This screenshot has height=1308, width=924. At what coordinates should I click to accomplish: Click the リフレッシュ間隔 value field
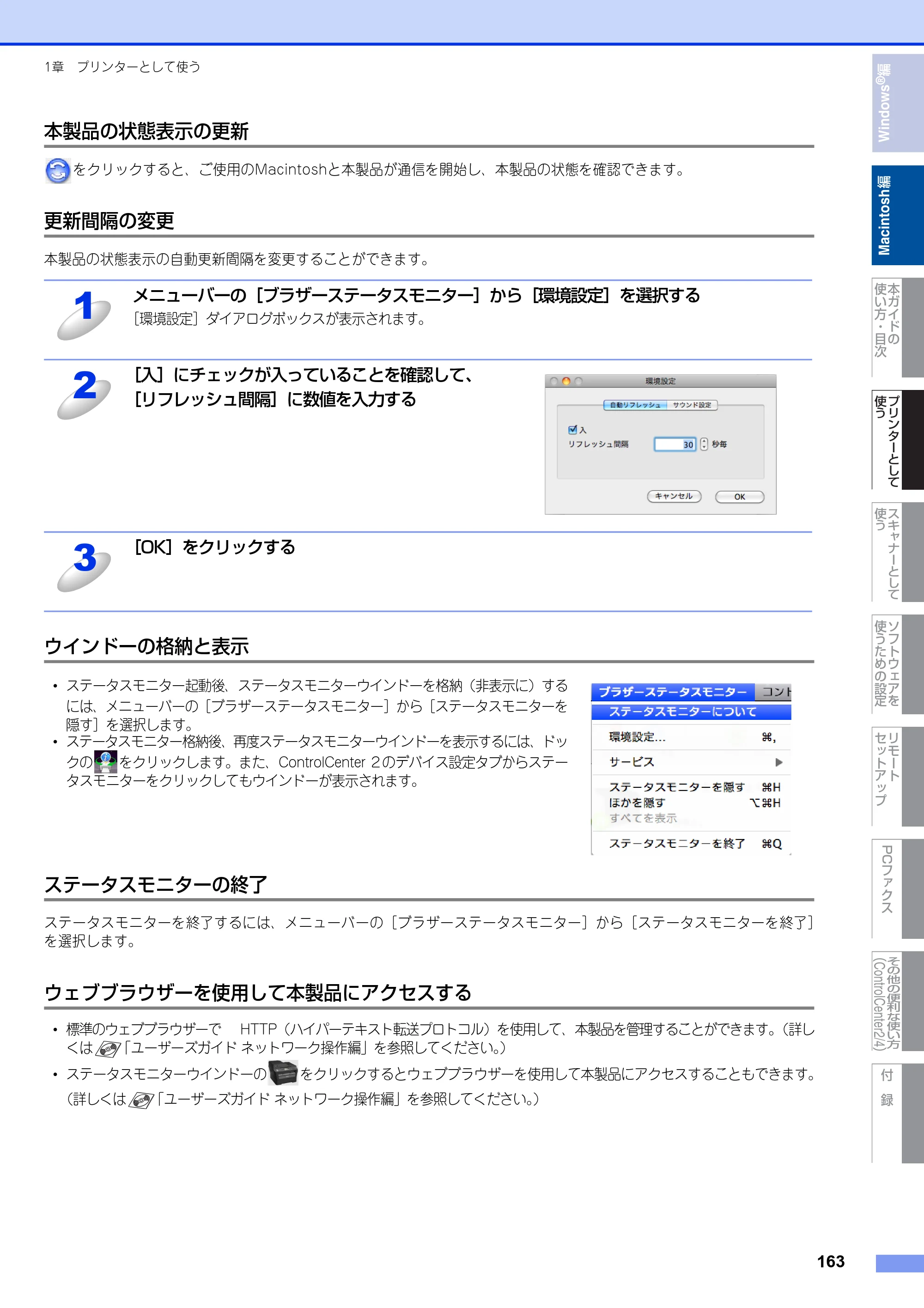(675, 444)
